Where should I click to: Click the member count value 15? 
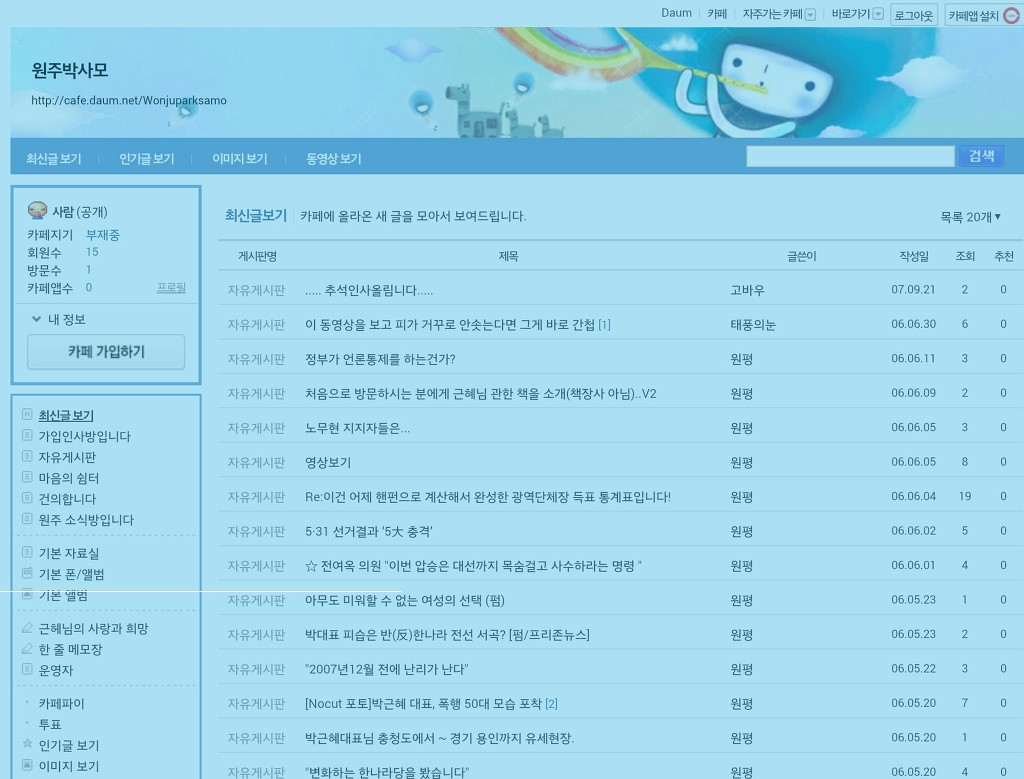pos(92,252)
